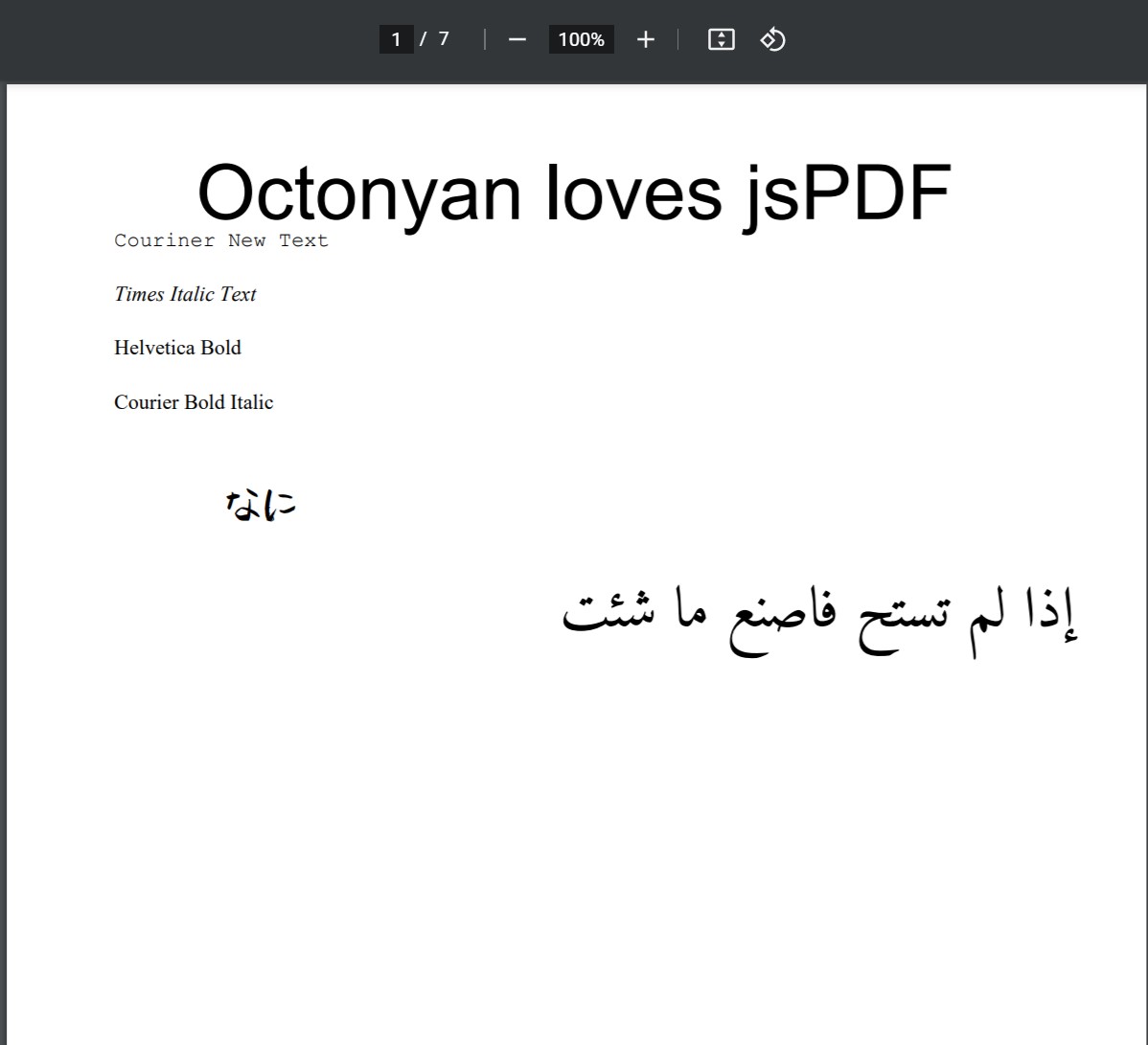Select the 100% zoom level field
Image resolution: width=1148 pixels, height=1045 pixels.
pos(582,39)
